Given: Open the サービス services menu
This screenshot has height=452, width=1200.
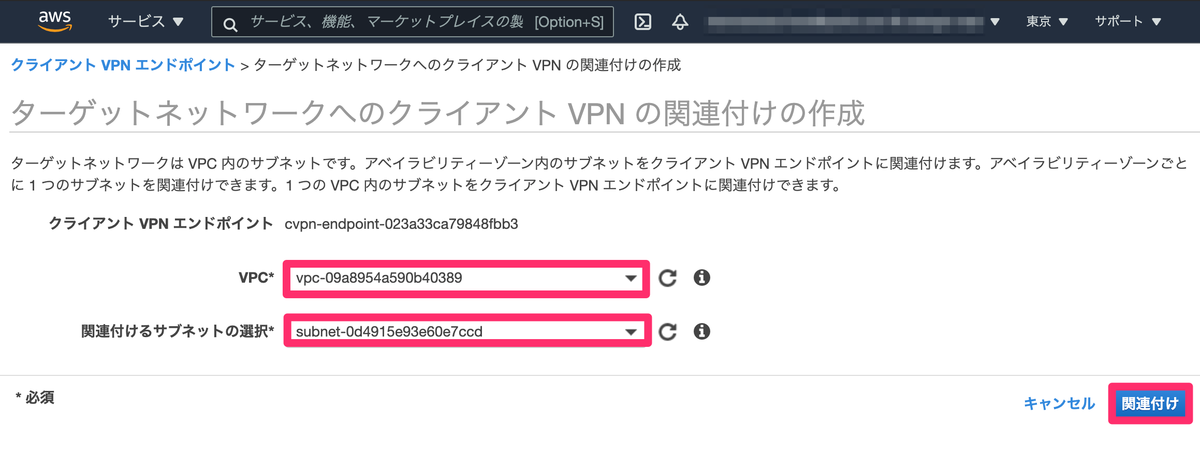Looking at the screenshot, I should [x=146, y=22].
